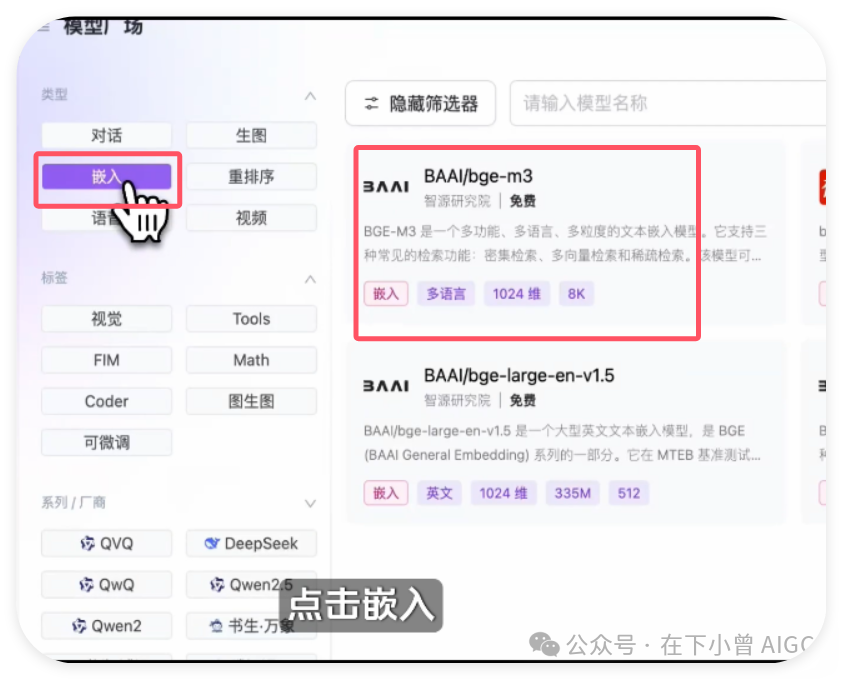Select the 重排序 type filter
The width and height of the screenshot is (842, 679).
point(251,177)
